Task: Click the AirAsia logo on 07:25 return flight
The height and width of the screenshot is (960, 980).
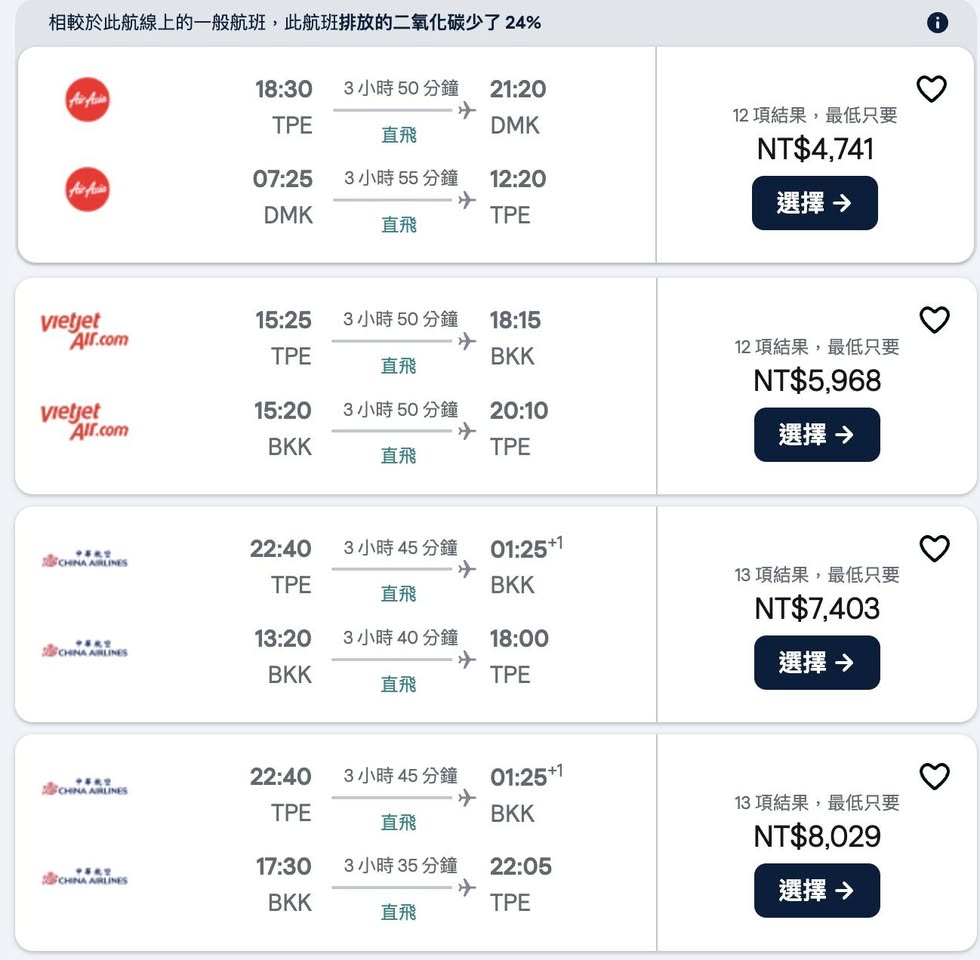Action: point(88,190)
